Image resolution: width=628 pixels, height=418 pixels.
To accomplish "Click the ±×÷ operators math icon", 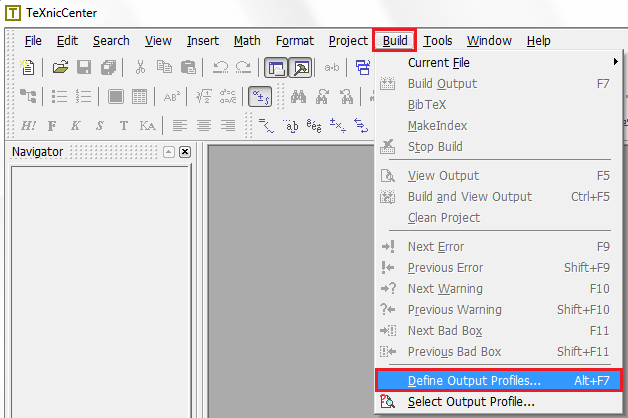I will (338, 126).
